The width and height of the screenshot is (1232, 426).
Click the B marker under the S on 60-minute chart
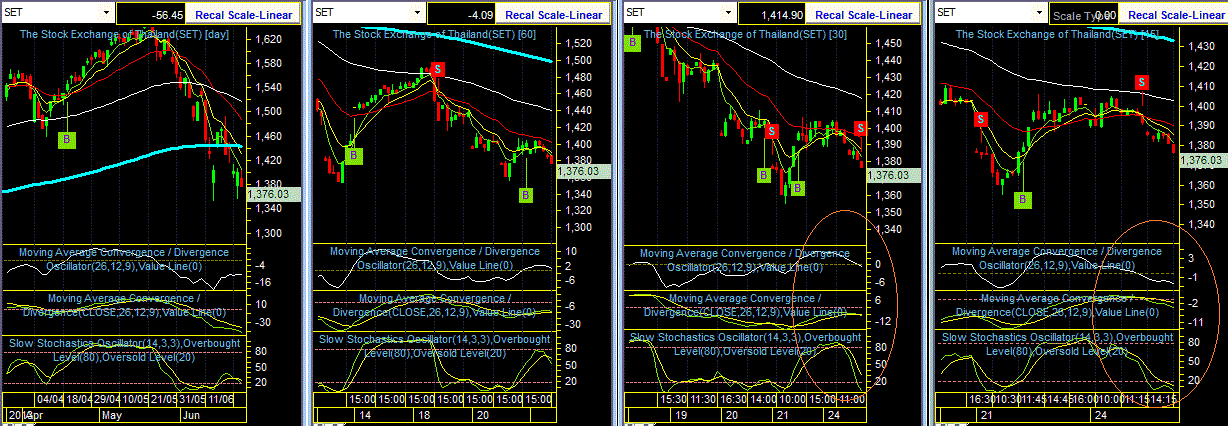[354, 156]
